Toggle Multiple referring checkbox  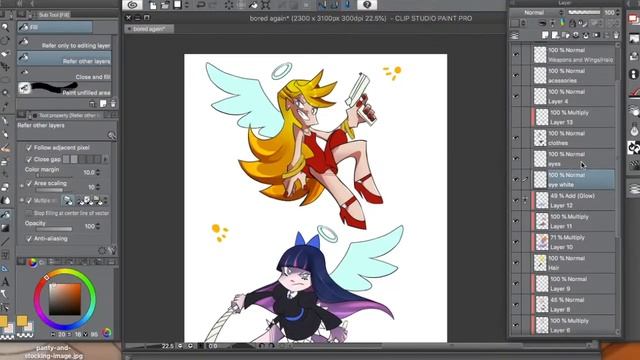coord(29,200)
